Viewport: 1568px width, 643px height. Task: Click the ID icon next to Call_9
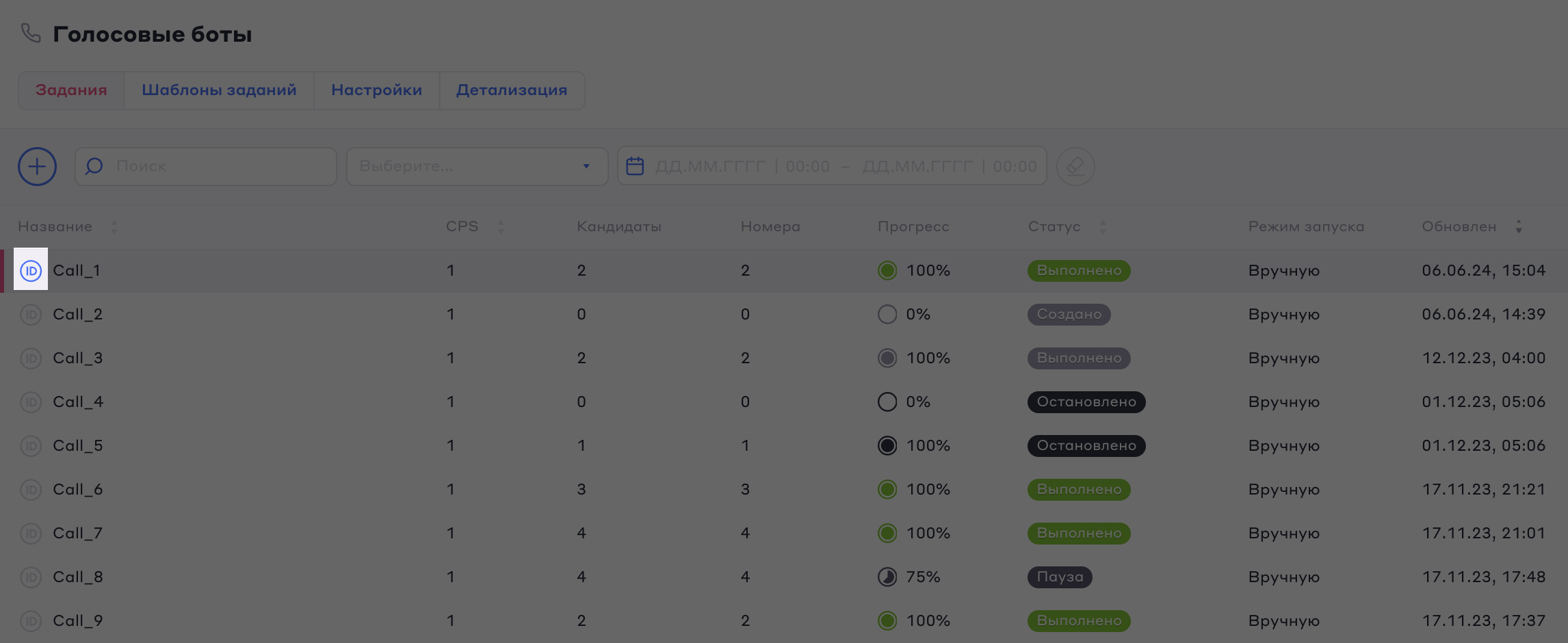(31, 621)
